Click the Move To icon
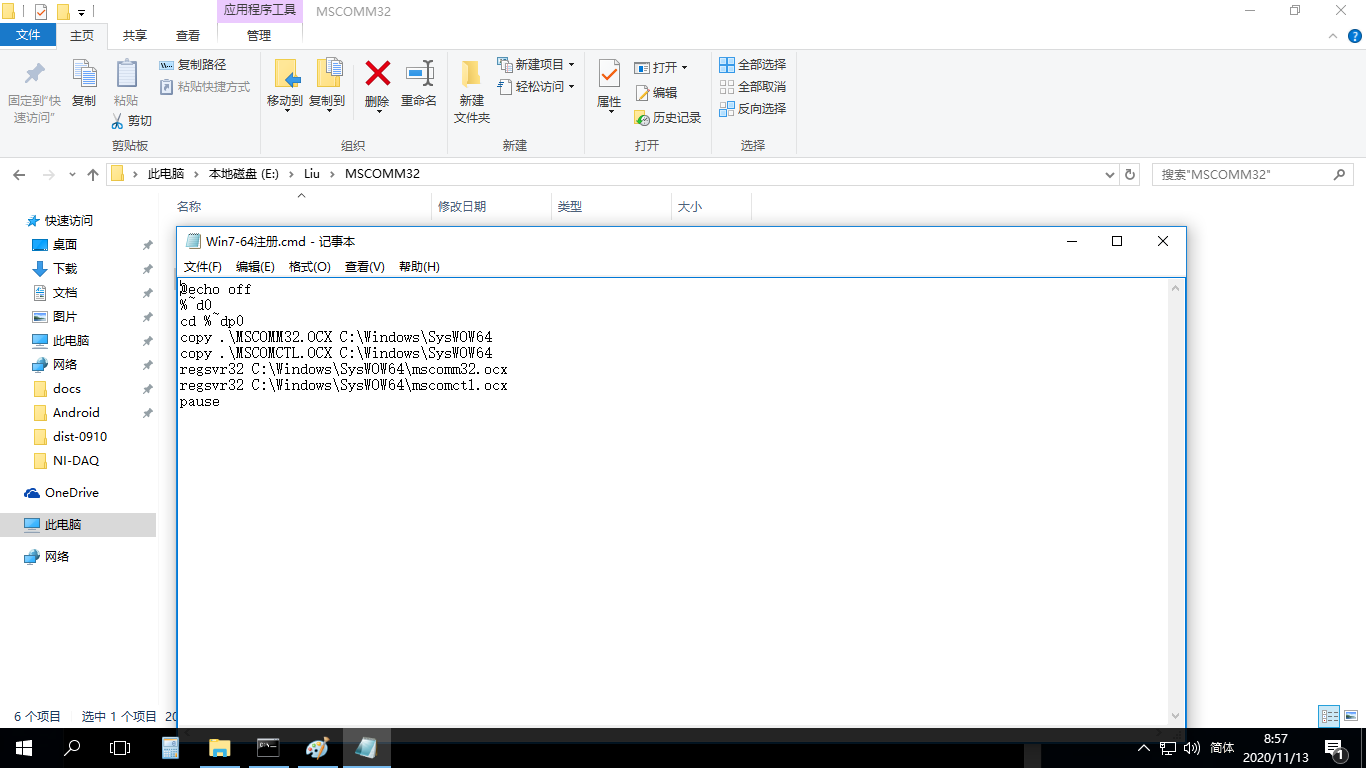The height and width of the screenshot is (768, 1366). (x=285, y=74)
